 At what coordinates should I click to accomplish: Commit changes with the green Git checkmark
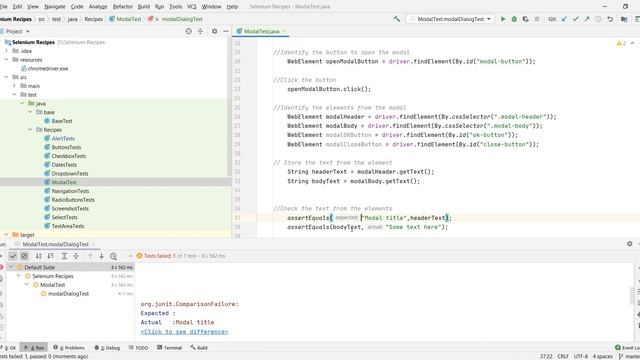click(x=576, y=19)
